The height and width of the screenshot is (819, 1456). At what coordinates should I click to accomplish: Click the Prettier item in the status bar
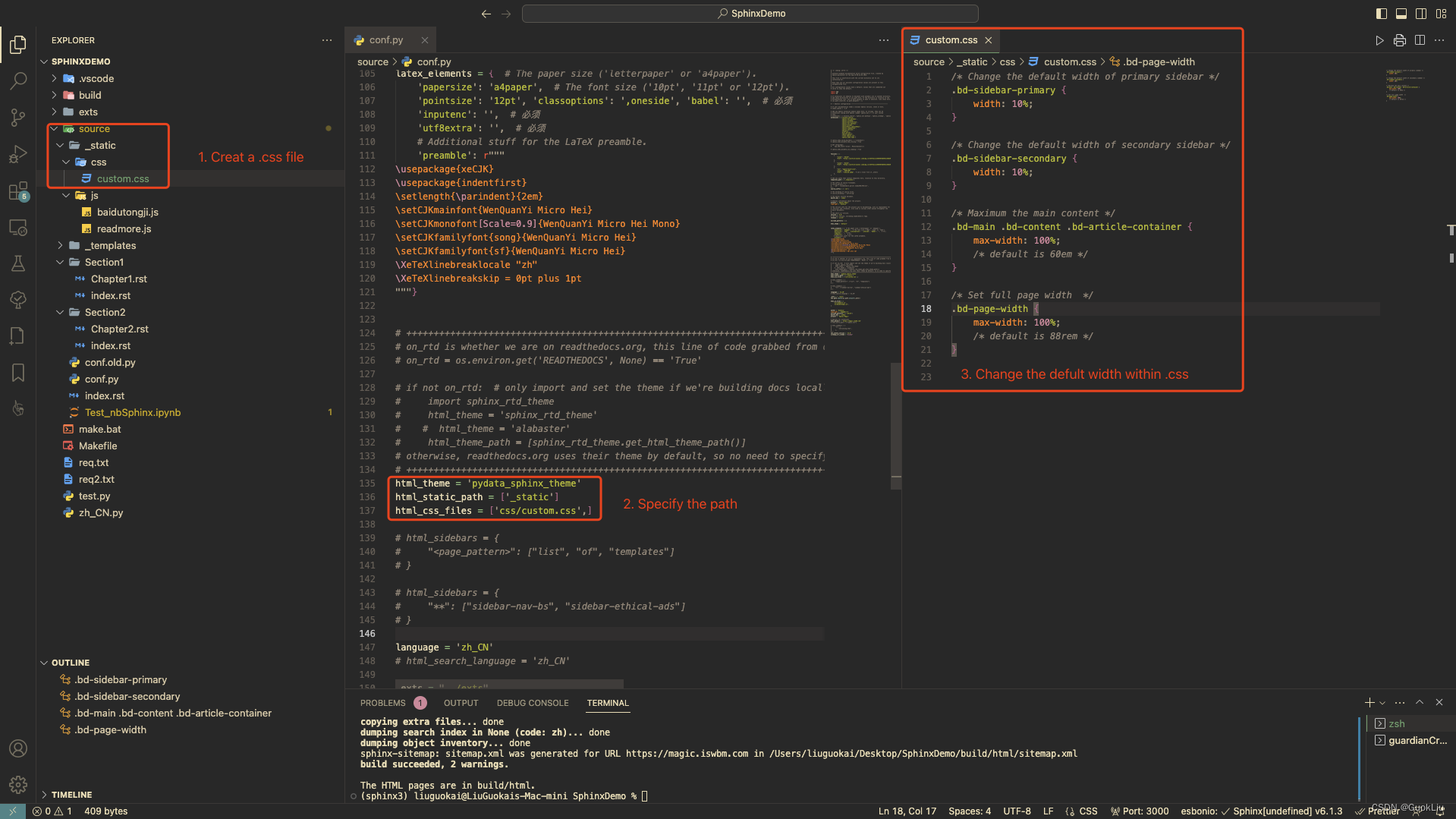[x=1379, y=811]
